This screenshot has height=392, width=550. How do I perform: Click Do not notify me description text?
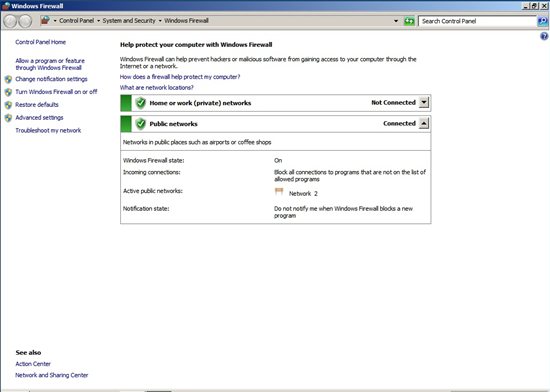pos(343,212)
